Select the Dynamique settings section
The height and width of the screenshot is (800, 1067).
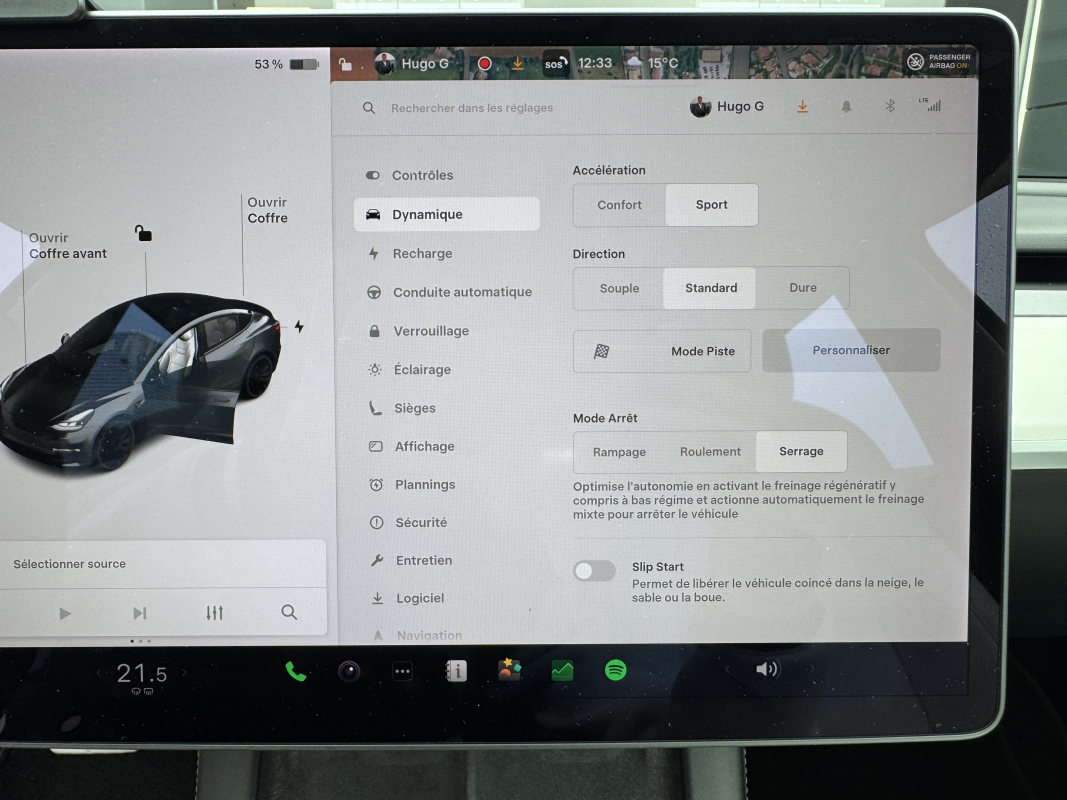(446, 214)
